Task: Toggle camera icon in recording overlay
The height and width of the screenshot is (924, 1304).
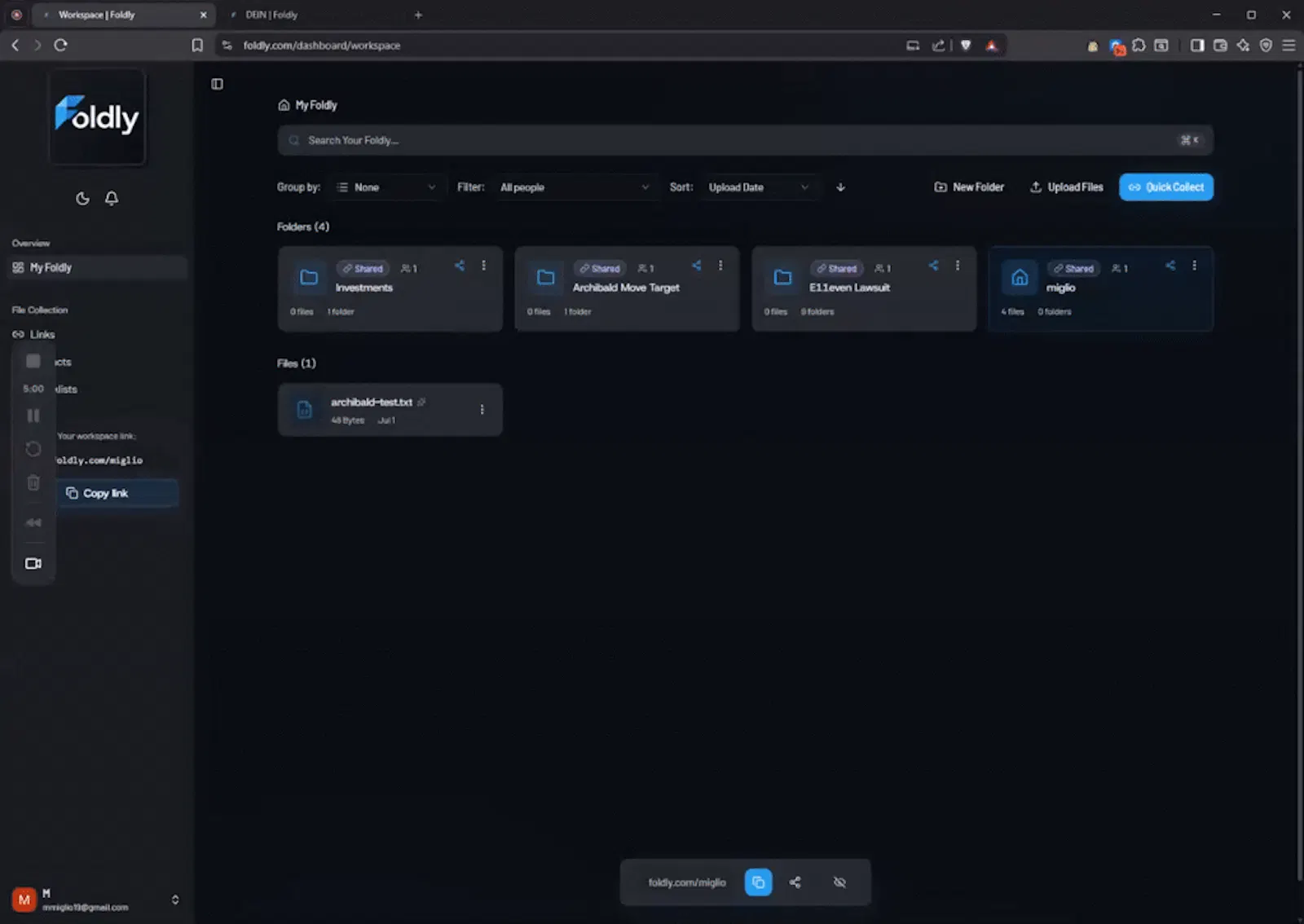Action: (33, 564)
